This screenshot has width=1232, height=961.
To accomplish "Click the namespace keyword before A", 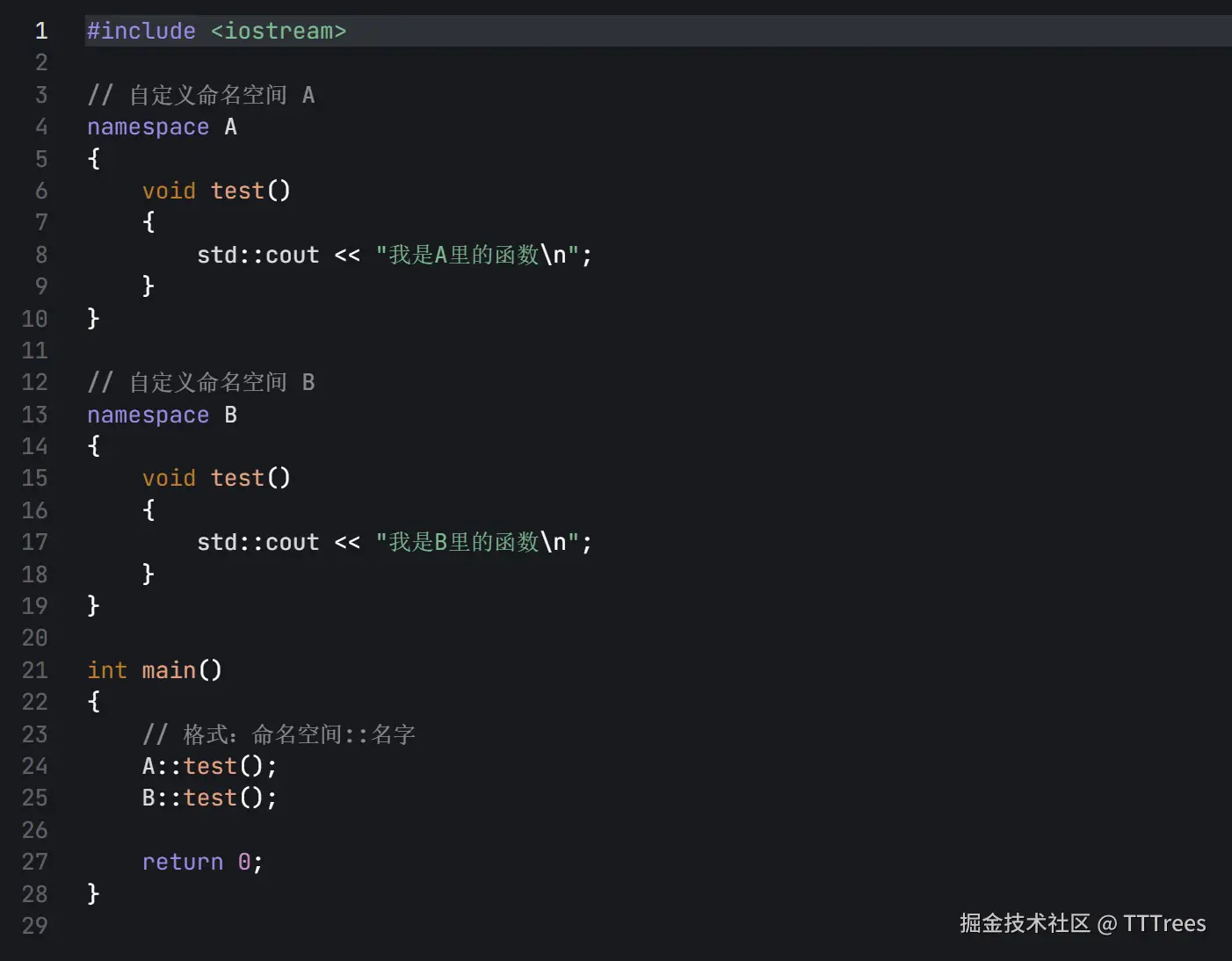I will pyautogui.click(x=148, y=127).
